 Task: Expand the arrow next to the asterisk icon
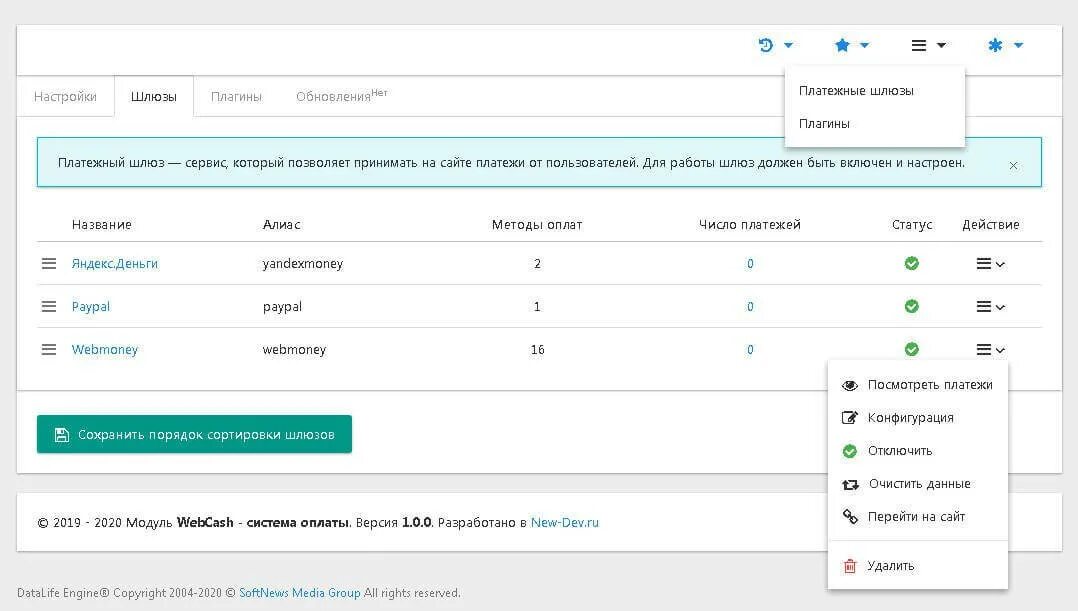tap(1019, 45)
